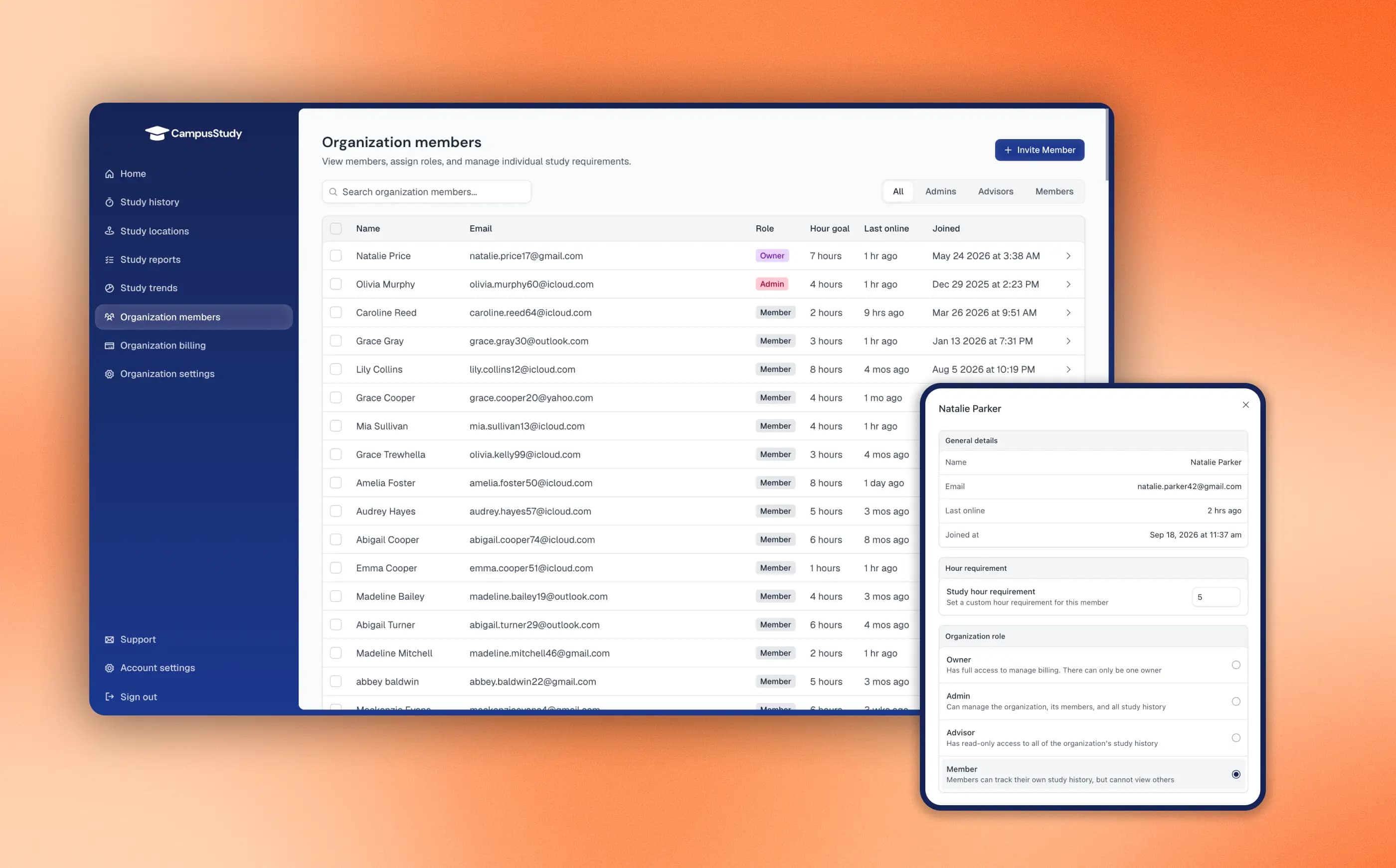The image size is (1396, 868).
Task: Switch to the Members filter tab
Action: (1054, 192)
